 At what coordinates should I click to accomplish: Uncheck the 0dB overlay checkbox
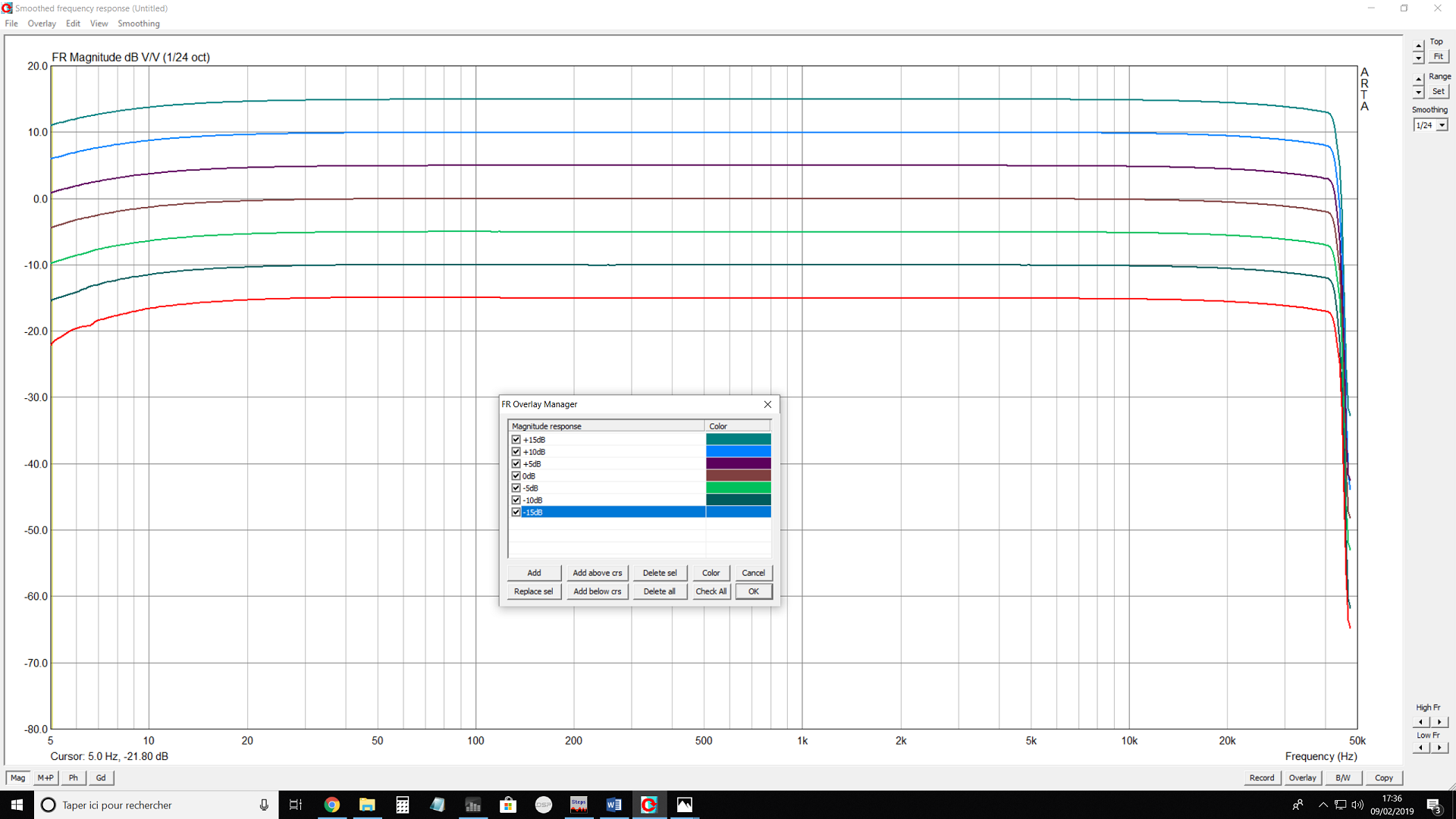pyautogui.click(x=516, y=476)
